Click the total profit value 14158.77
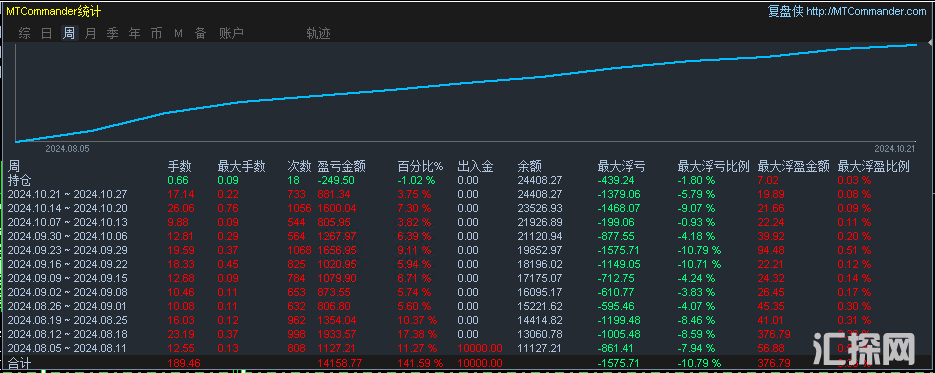 [x=340, y=363]
